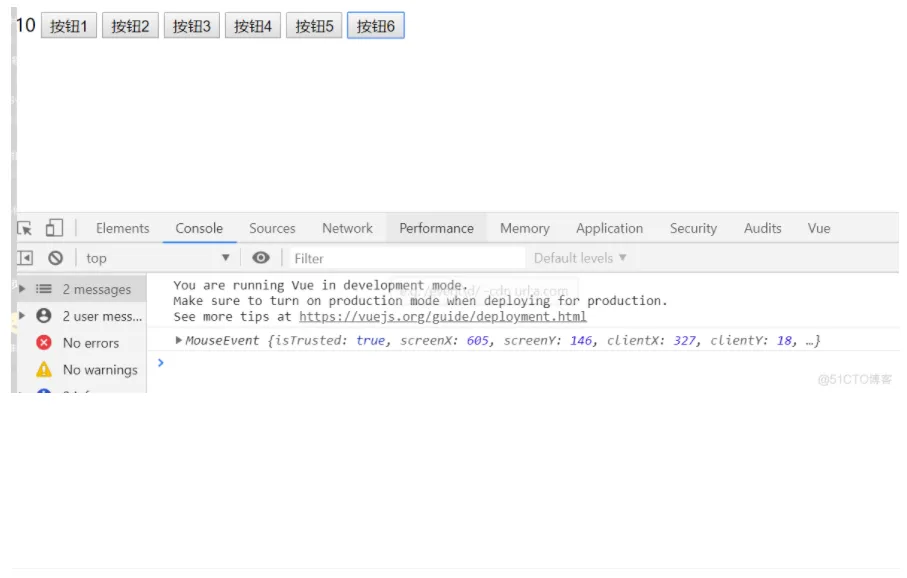Click the 按钮4 button
The image size is (907, 578).
253,26
